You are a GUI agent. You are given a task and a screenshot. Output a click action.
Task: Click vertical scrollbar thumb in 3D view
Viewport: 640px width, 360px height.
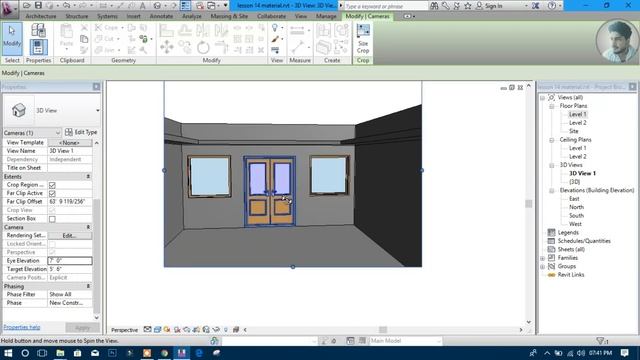529,203
